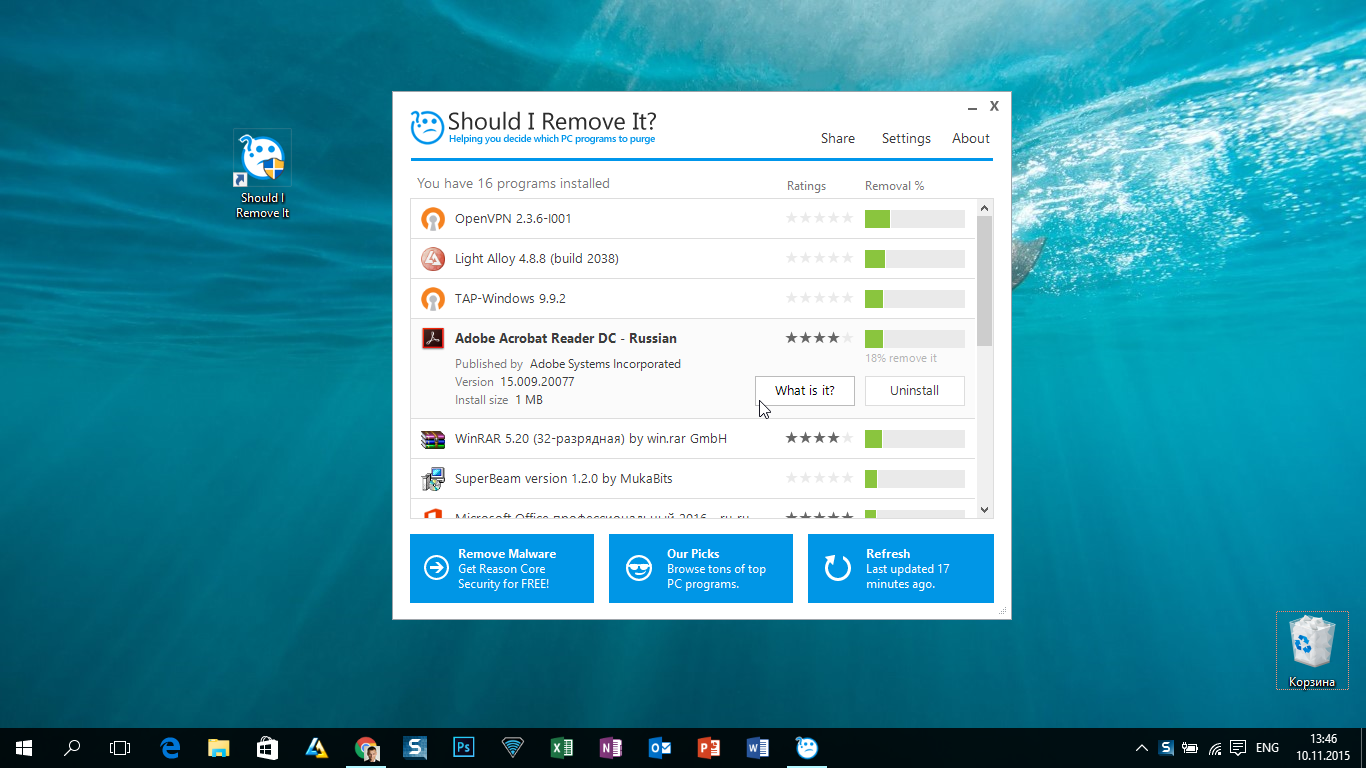This screenshot has width=1366, height=768.
Task: Open taskbar search magnifier
Action: [72, 748]
